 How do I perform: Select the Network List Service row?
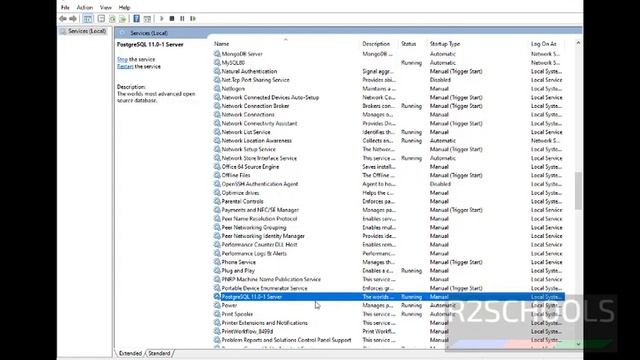tap(389, 132)
